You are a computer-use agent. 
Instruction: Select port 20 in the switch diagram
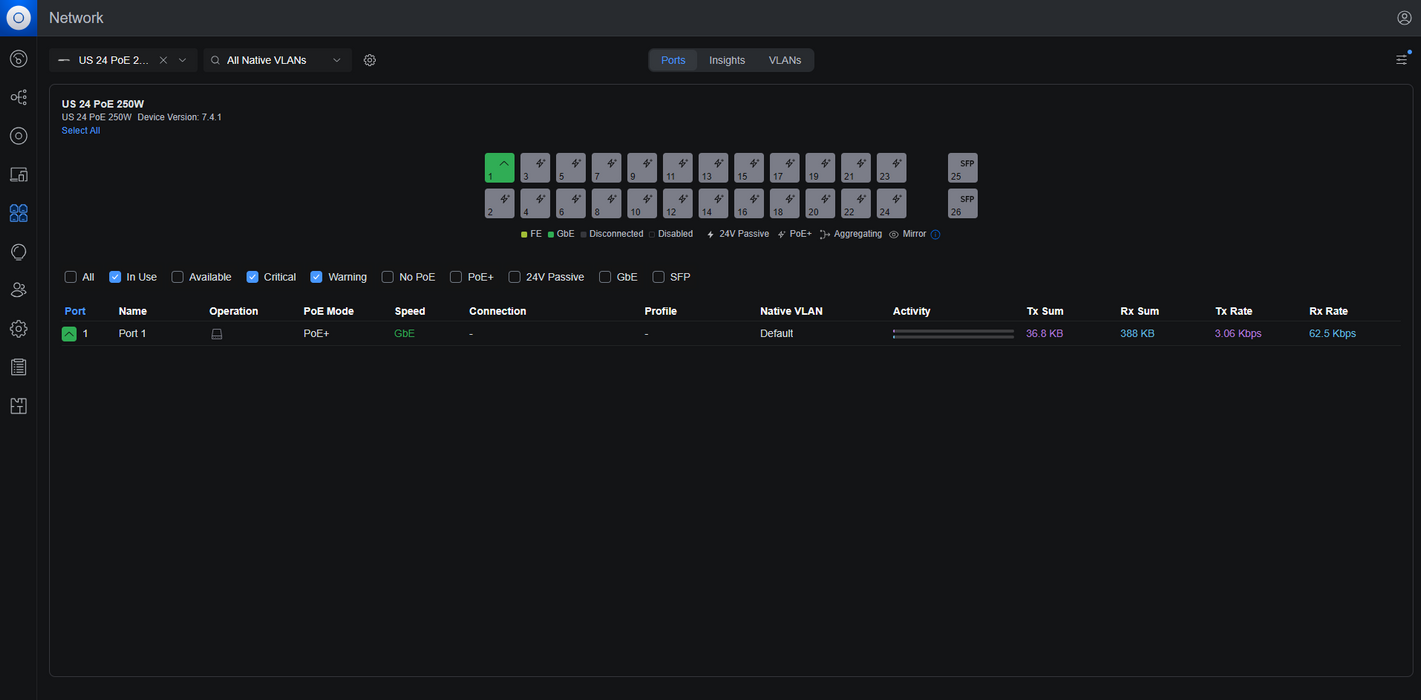[820, 204]
